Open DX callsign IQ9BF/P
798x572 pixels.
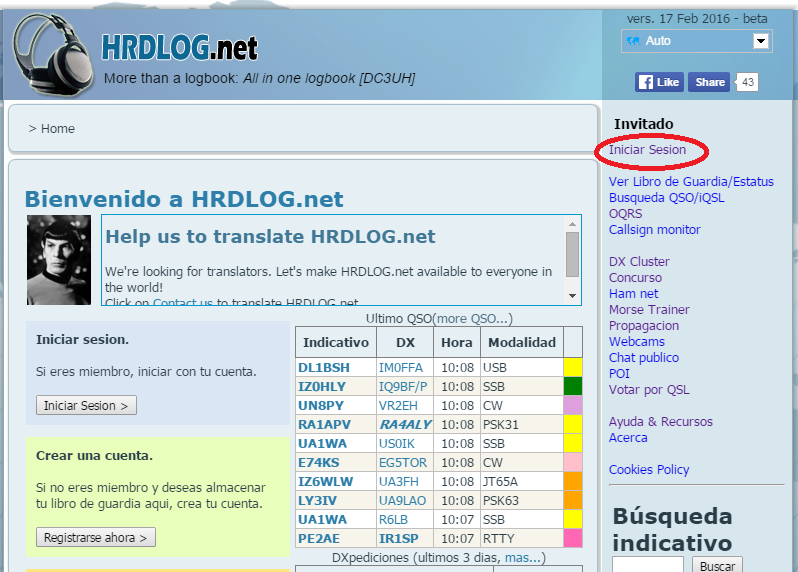pyautogui.click(x=403, y=387)
